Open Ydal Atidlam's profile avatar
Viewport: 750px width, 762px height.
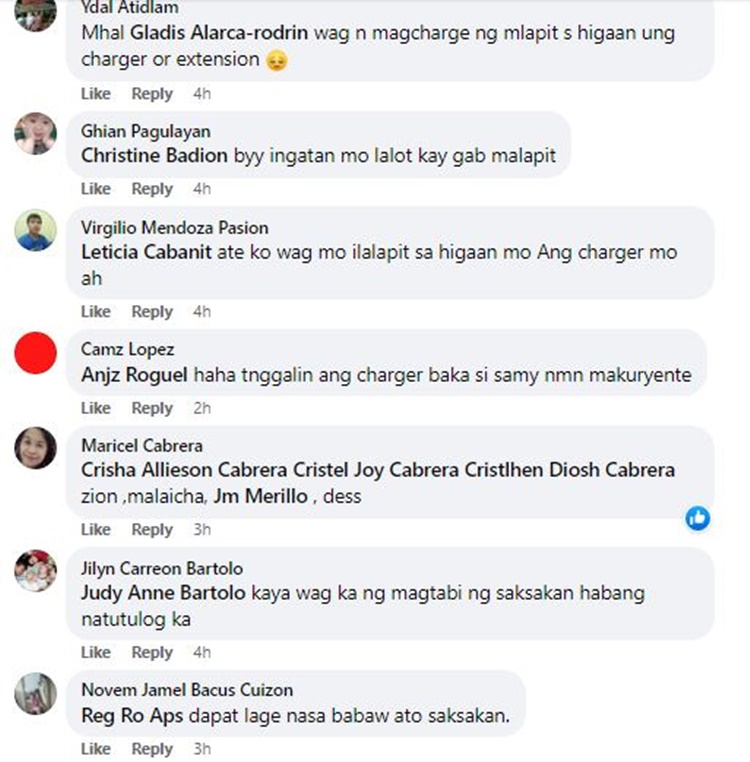point(35,12)
